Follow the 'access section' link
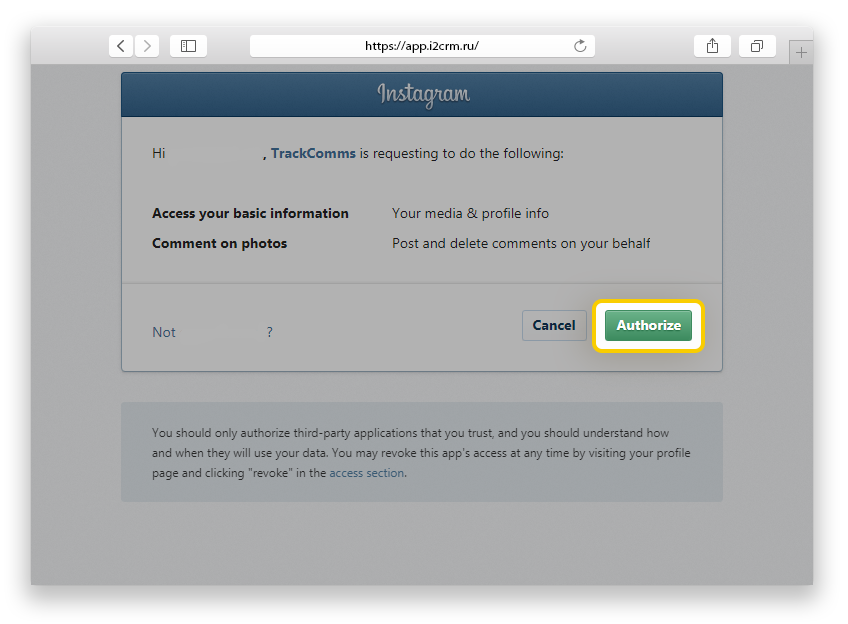848x624 pixels. pos(367,473)
